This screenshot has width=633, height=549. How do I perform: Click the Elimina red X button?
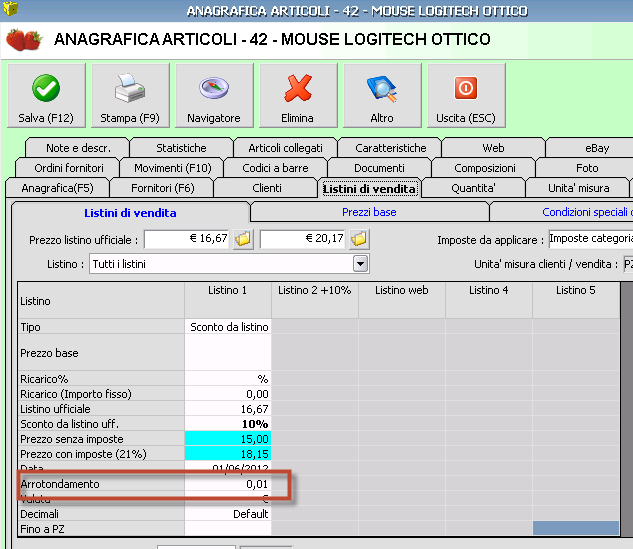point(298,95)
